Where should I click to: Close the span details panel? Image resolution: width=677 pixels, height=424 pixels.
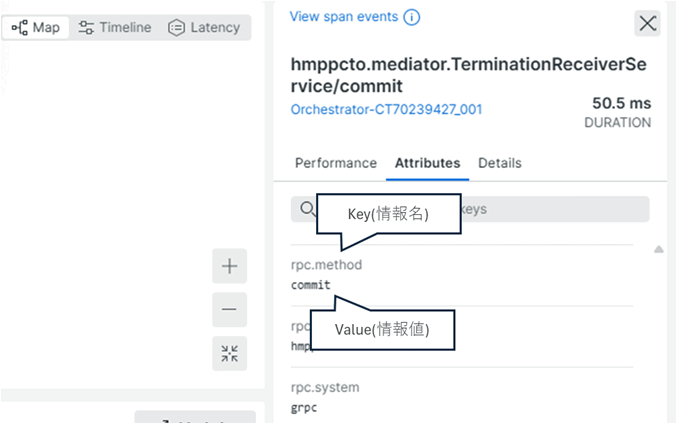point(647,24)
